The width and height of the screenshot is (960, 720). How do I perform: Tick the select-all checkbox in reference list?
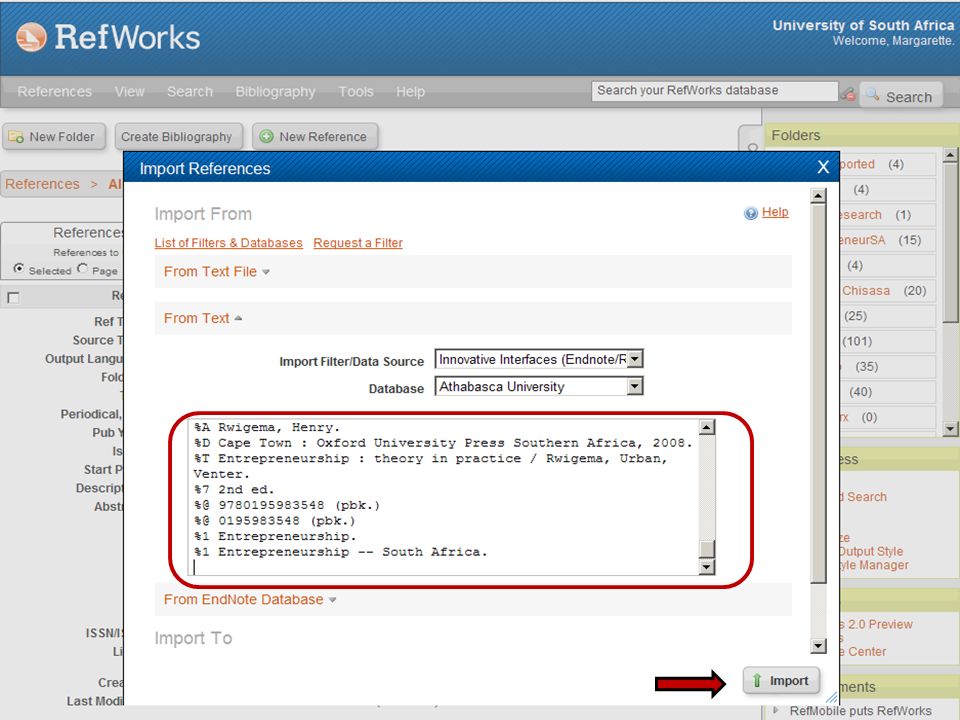[13, 298]
